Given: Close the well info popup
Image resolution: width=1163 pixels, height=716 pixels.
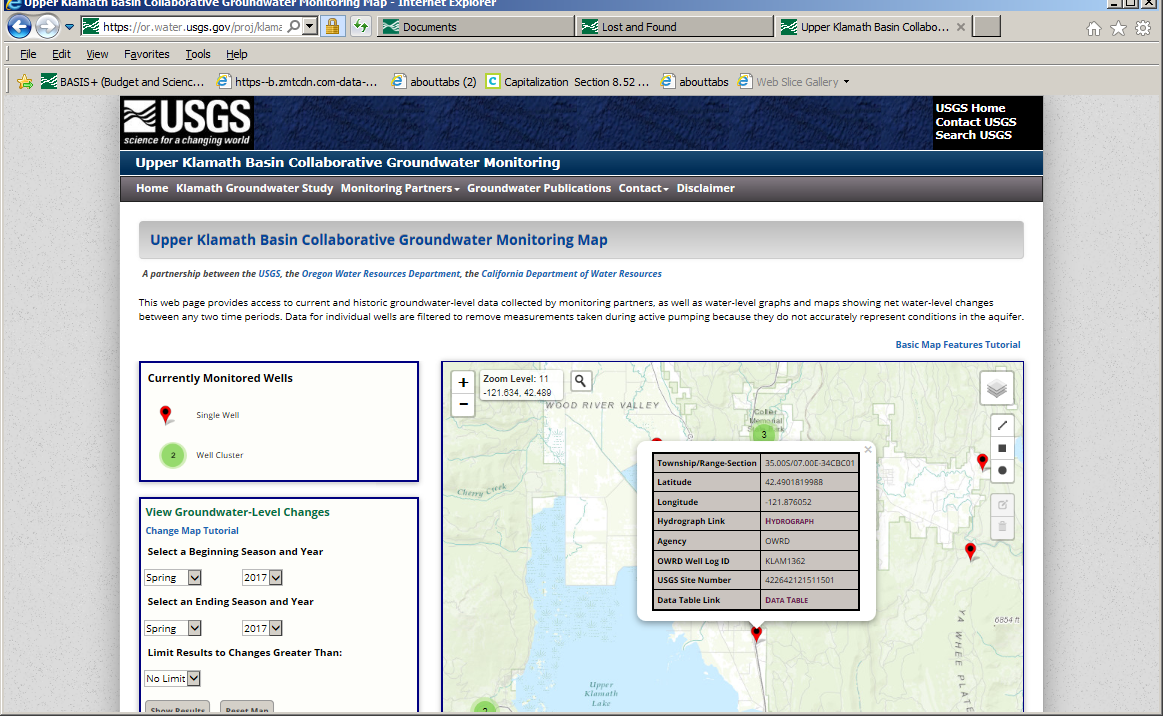Looking at the screenshot, I should (x=868, y=450).
